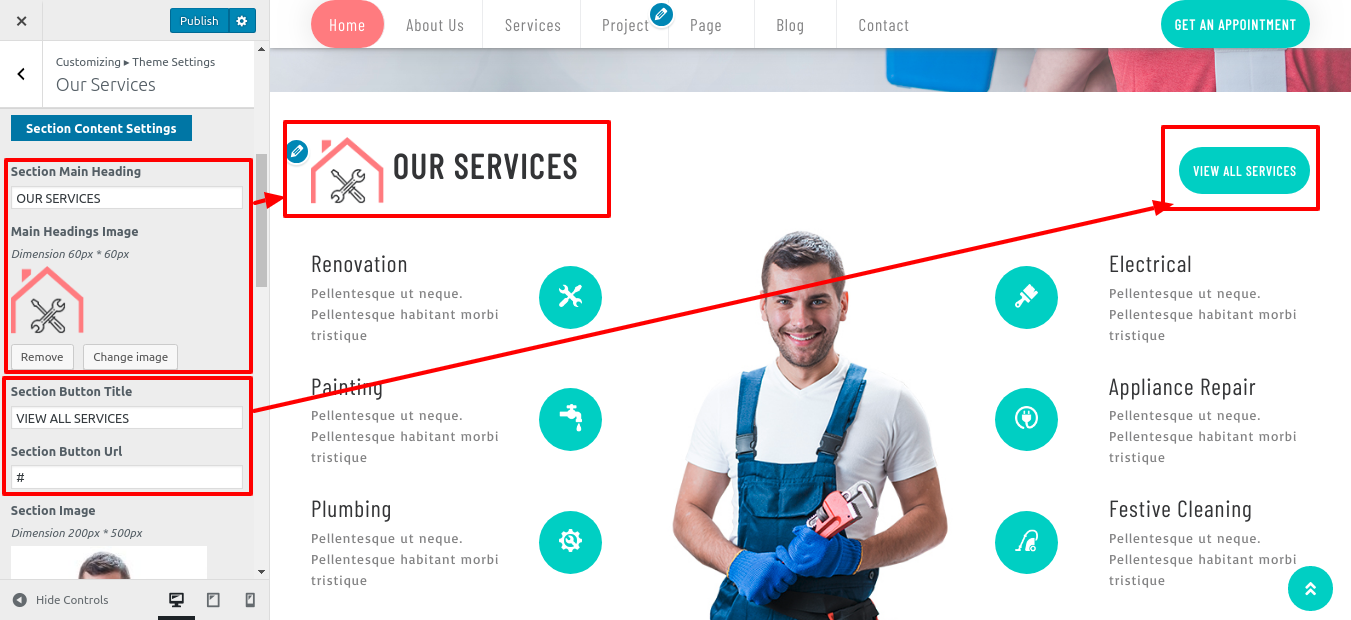The image size is (1351, 620).
Task: Go back using the left chevron arrow
Action: pos(21,74)
